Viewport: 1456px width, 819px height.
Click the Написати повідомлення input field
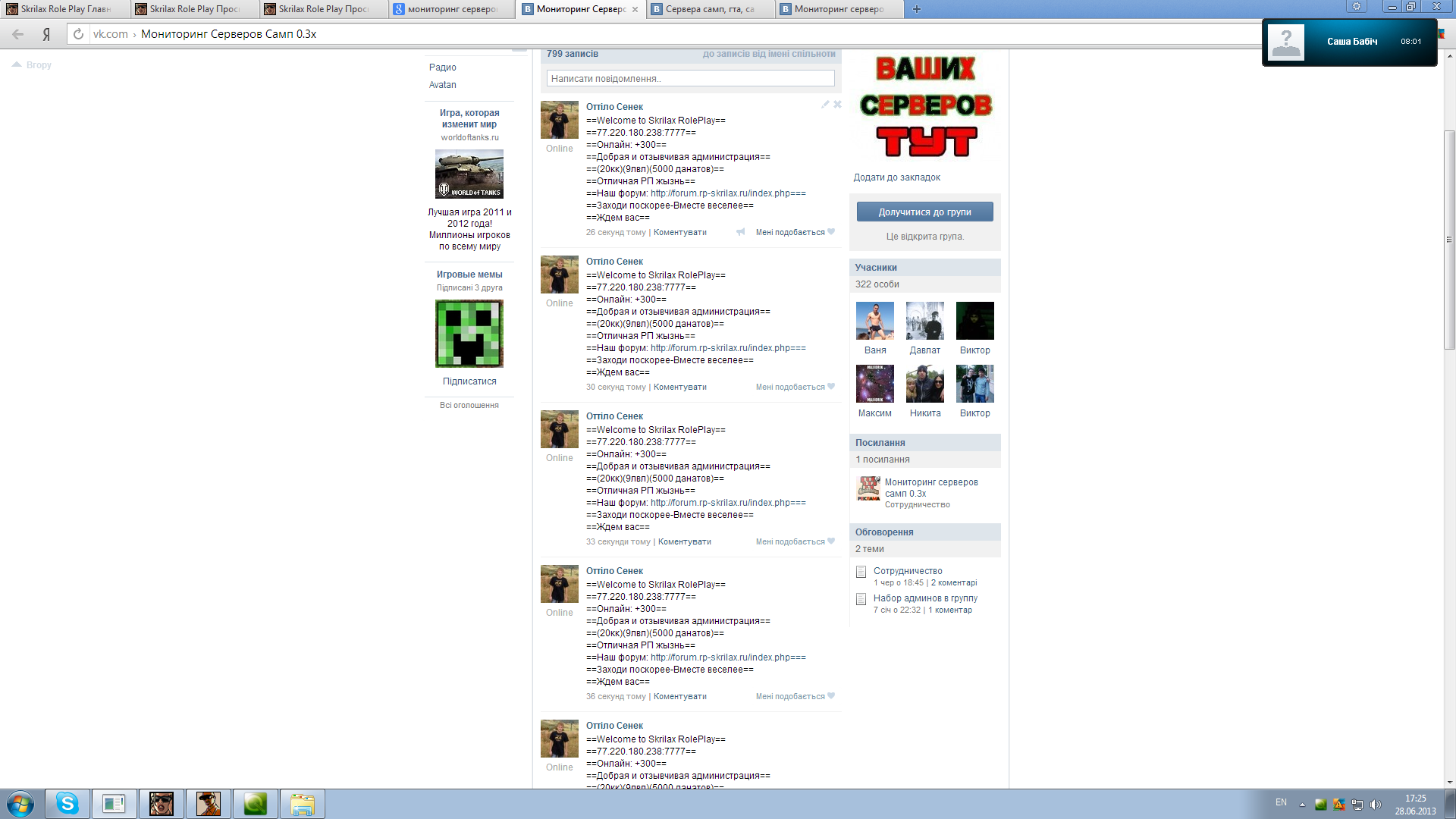(690, 78)
